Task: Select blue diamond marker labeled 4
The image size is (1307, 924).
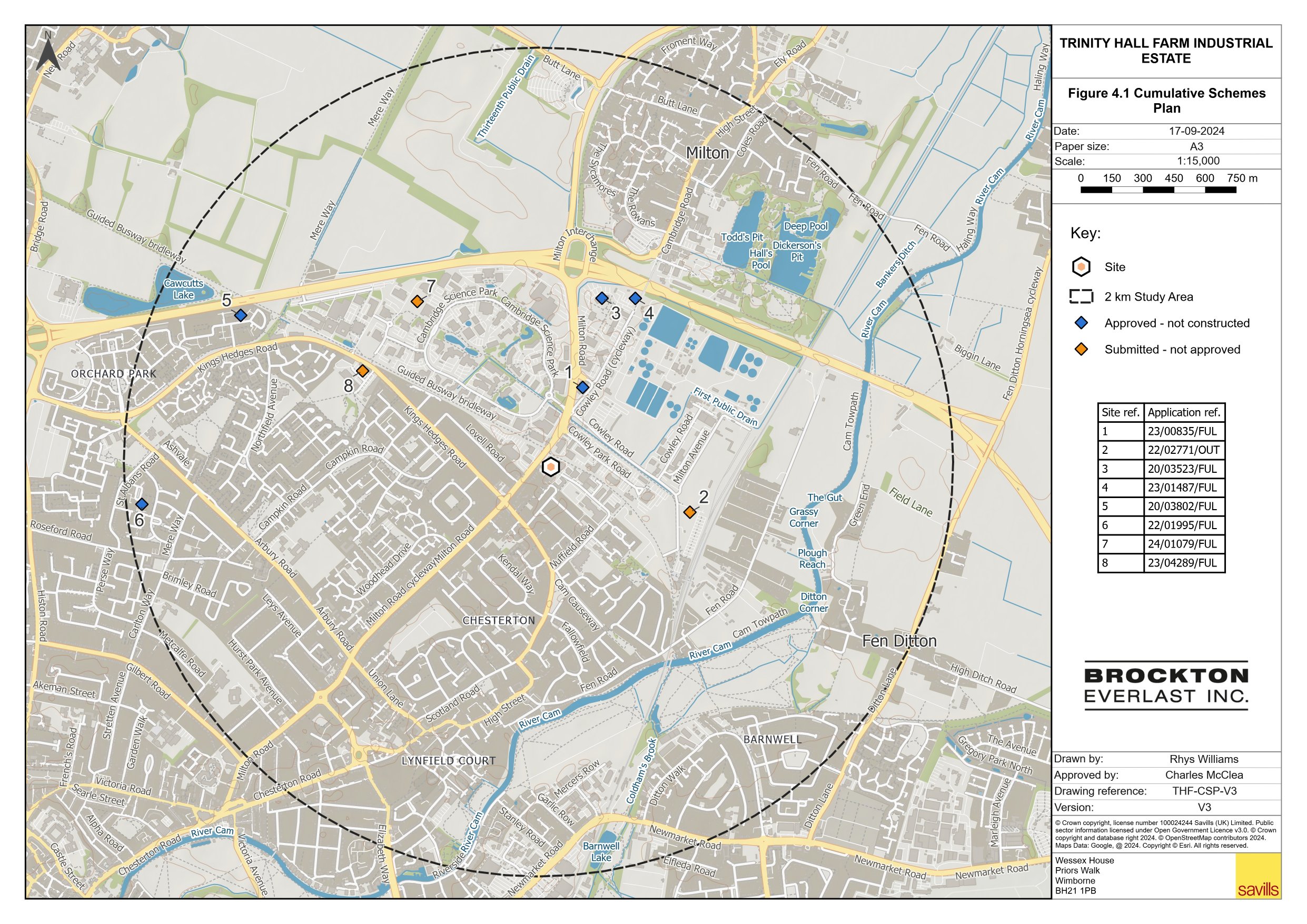Action: tap(635, 298)
